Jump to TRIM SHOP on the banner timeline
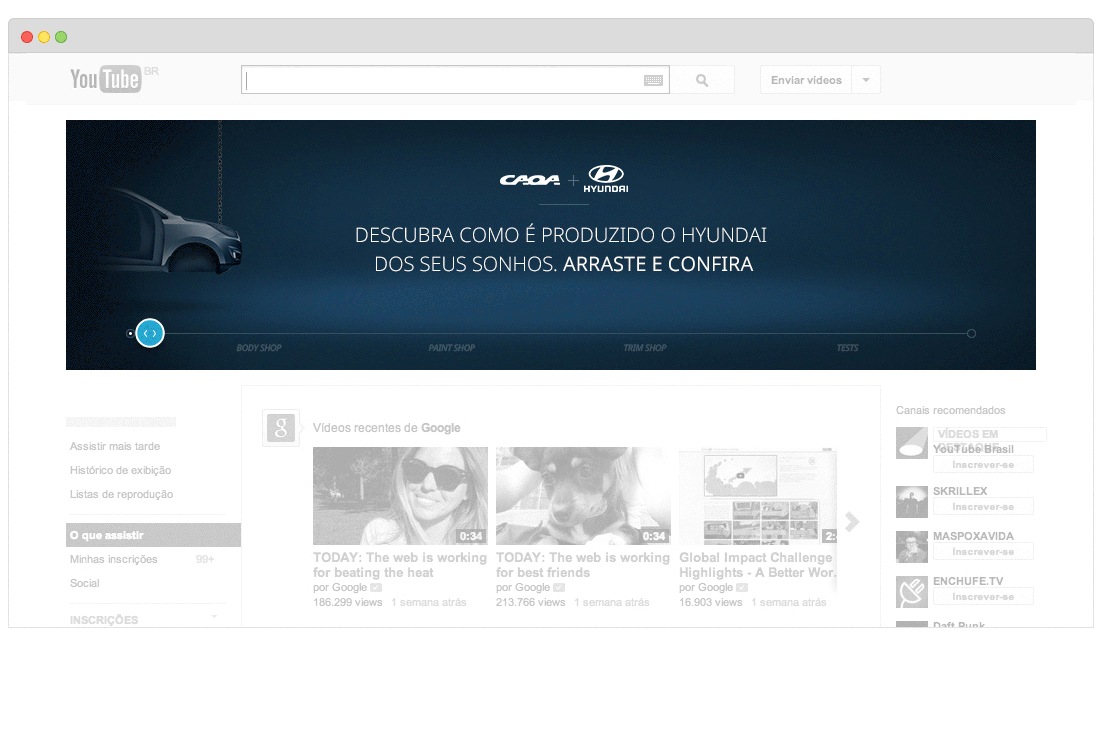The width and height of the screenshot is (1100, 730). [x=645, y=348]
